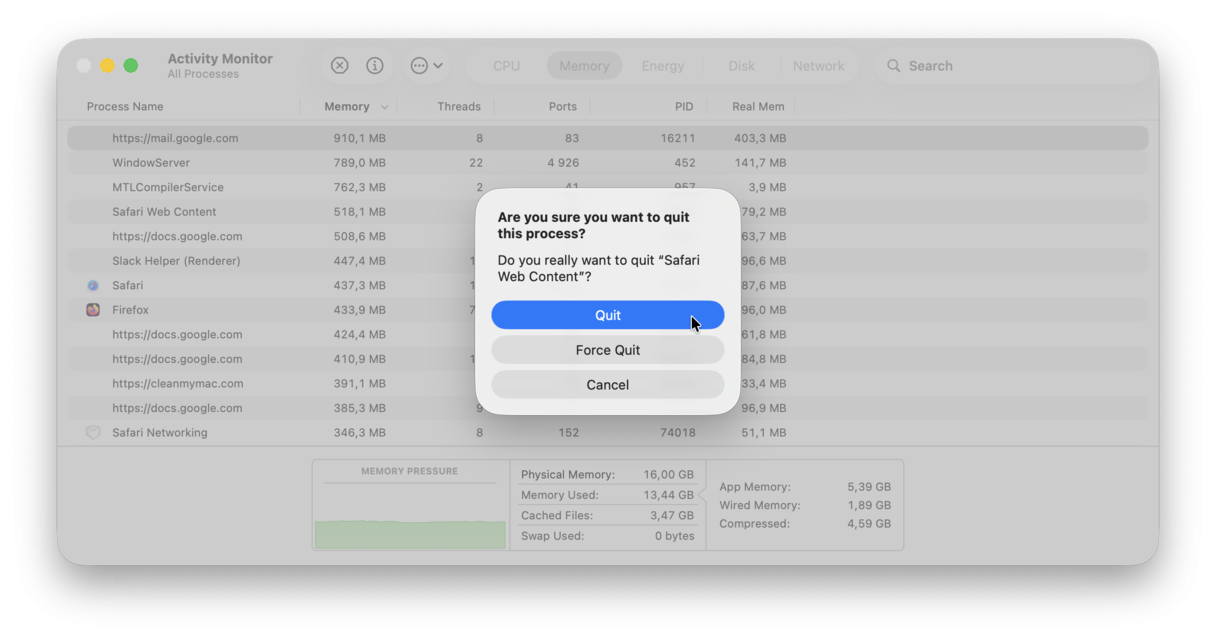Click the Safari app icon in the list

[x=92, y=285]
